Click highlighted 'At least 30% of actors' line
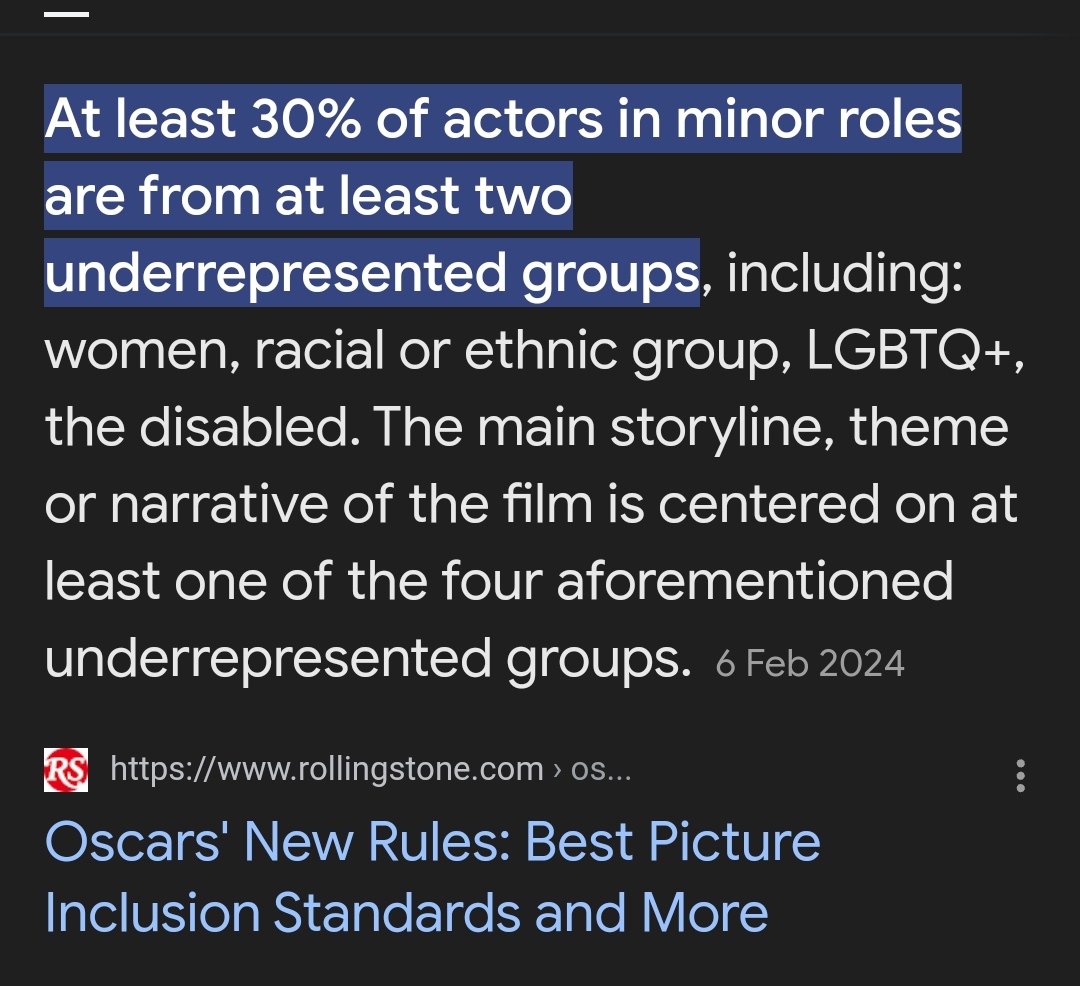The height and width of the screenshot is (986, 1080). pos(503,118)
